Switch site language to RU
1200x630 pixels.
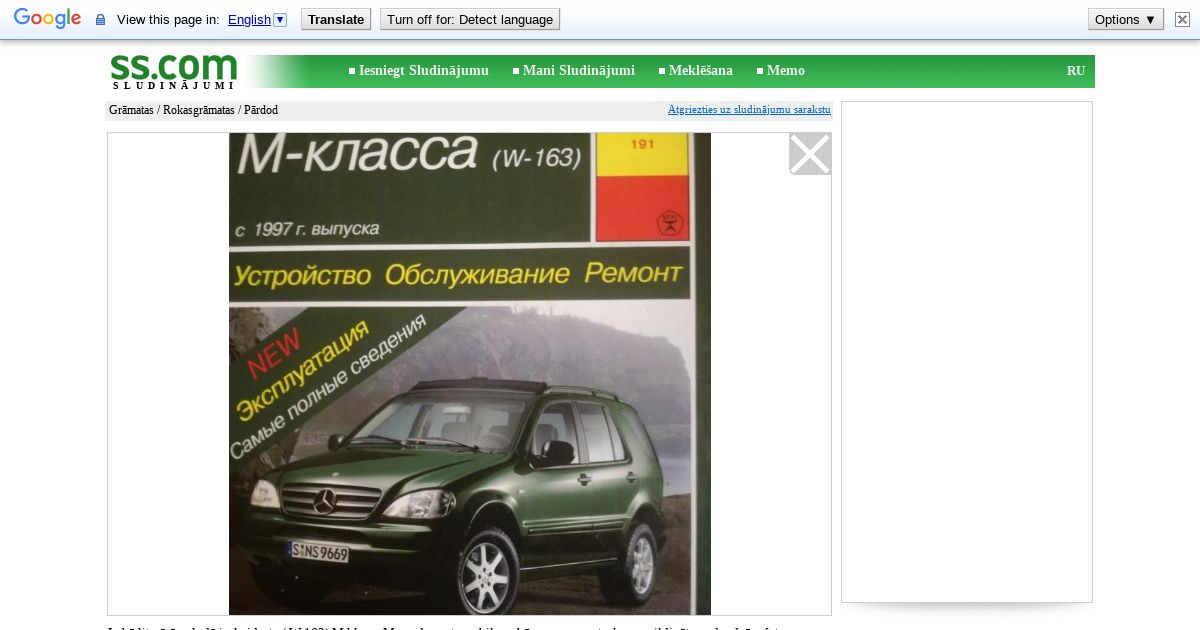point(1076,71)
